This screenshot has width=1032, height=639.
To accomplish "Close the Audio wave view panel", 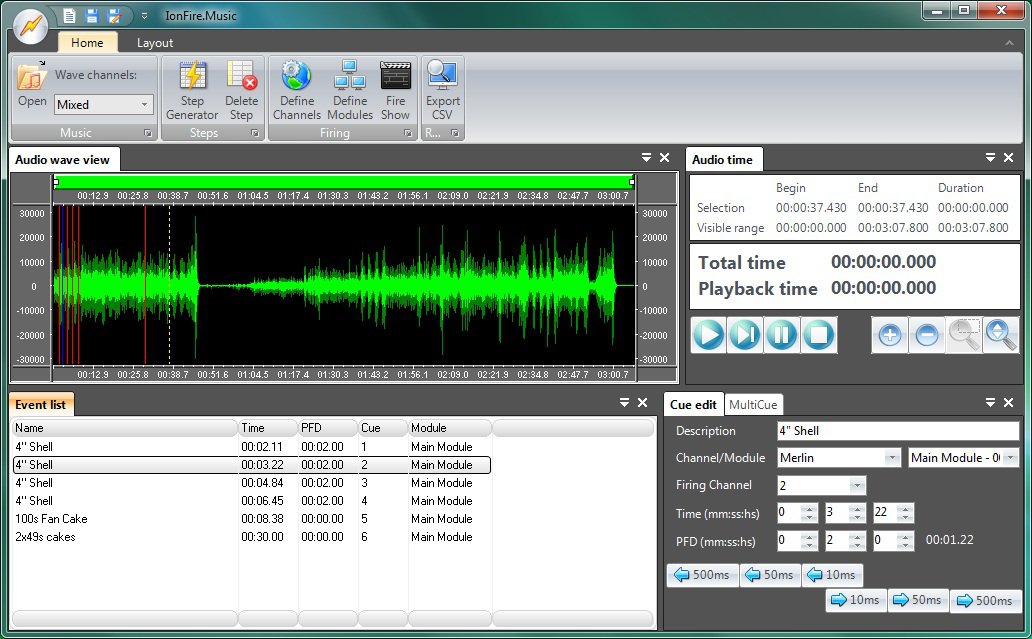I will coord(665,158).
